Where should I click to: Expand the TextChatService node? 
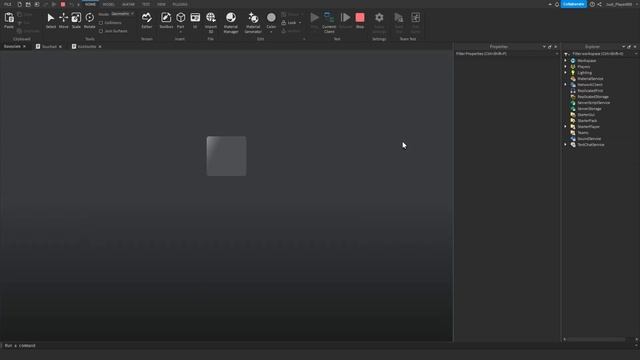tap(566, 144)
